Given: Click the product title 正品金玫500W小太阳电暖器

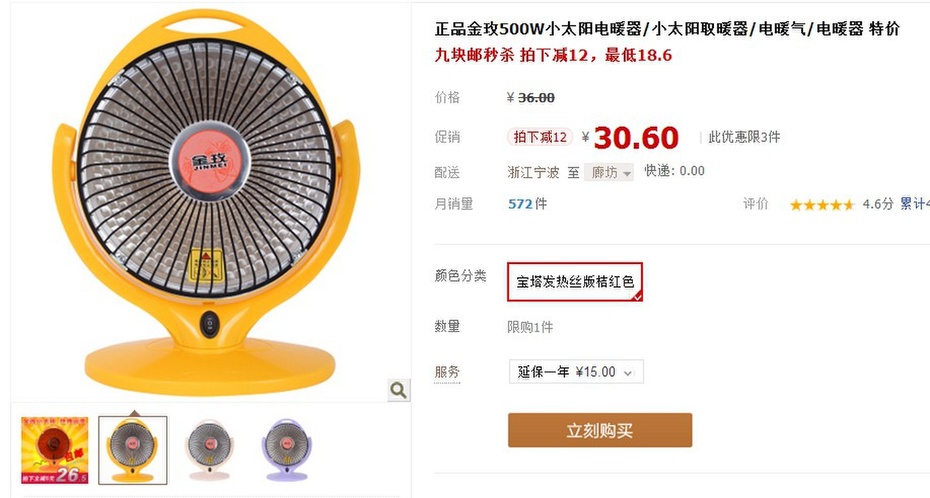Looking at the screenshot, I should [538, 28].
